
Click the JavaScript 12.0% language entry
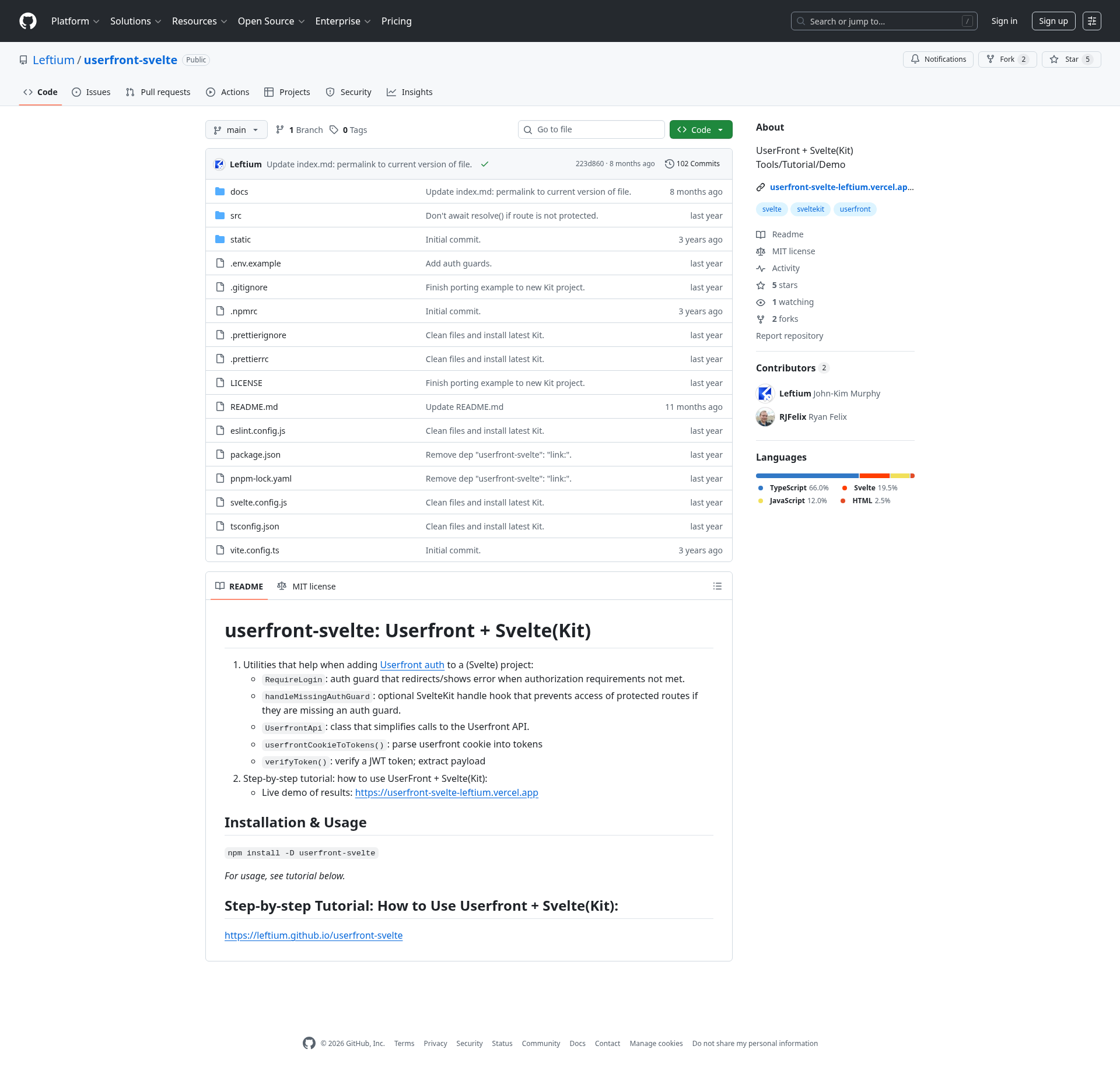(x=792, y=501)
